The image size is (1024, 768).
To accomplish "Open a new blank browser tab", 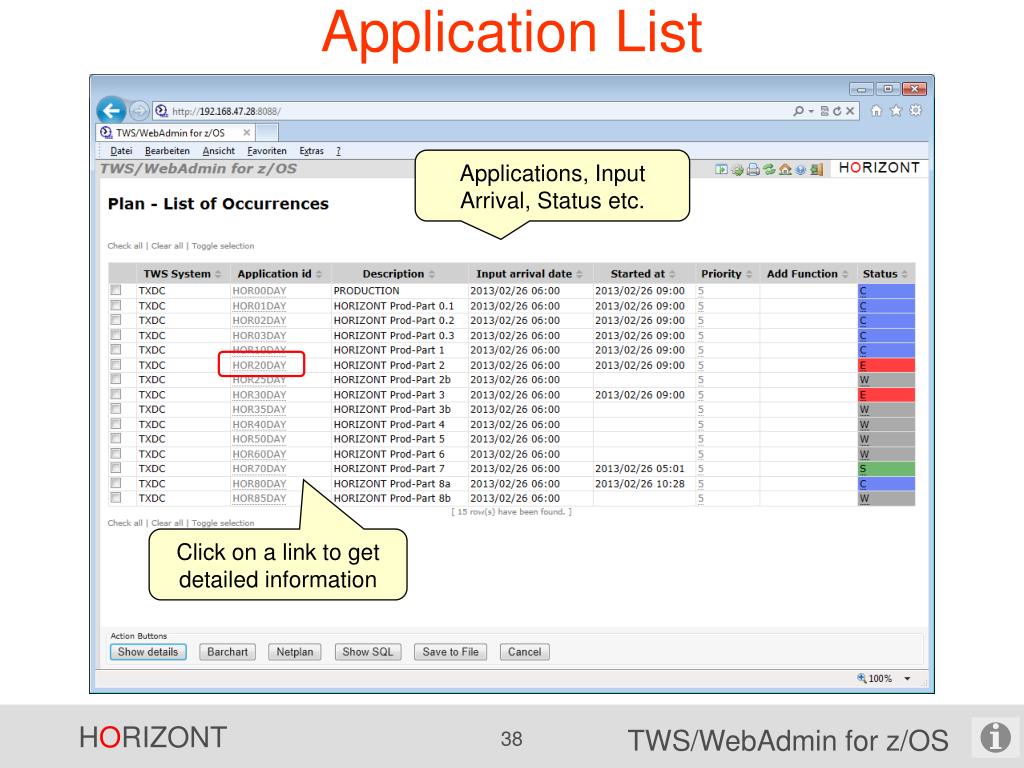I will (x=266, y=133).
